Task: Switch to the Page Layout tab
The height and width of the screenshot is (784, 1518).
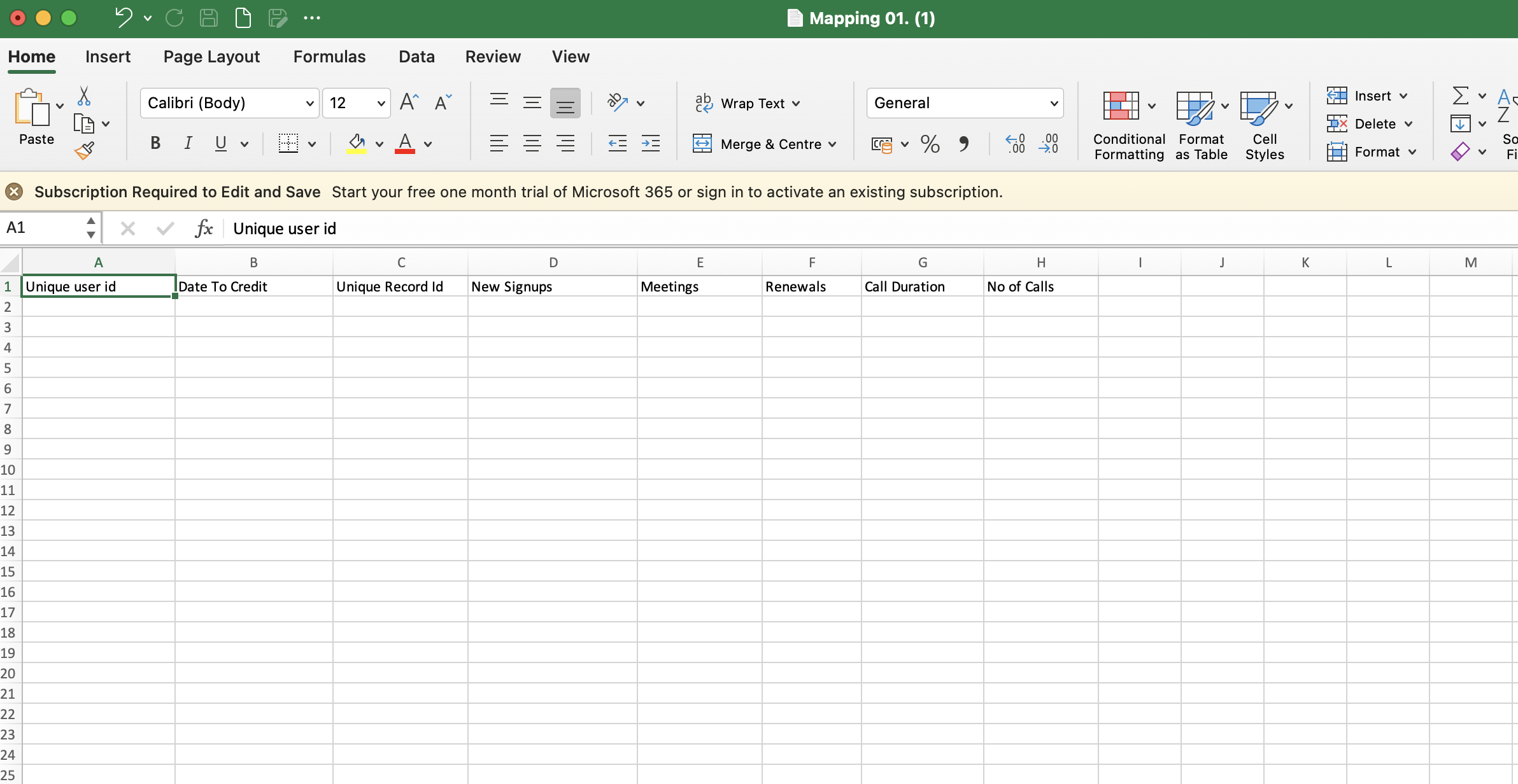Action: click(211, 57)
